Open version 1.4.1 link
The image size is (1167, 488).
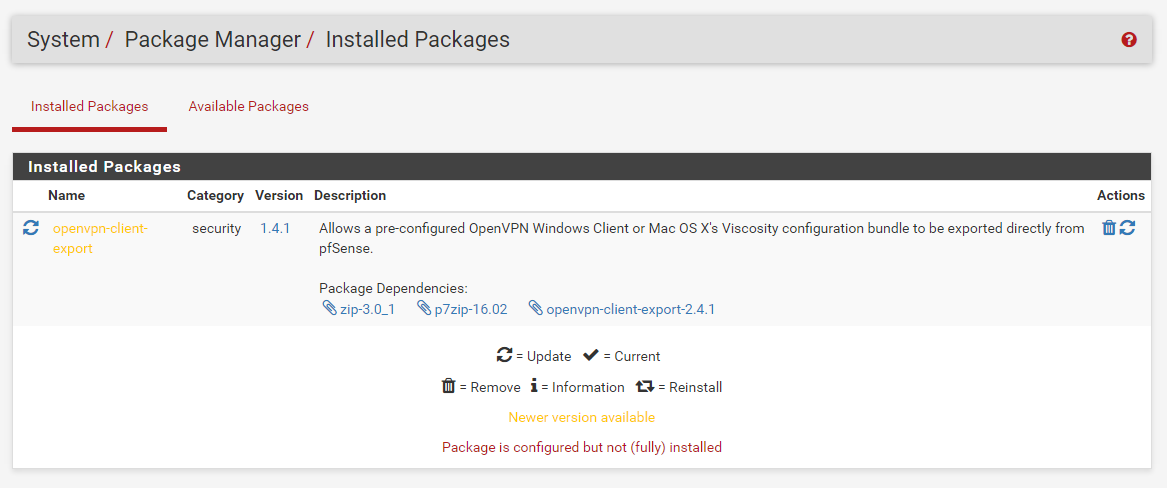tap(275, 228)
